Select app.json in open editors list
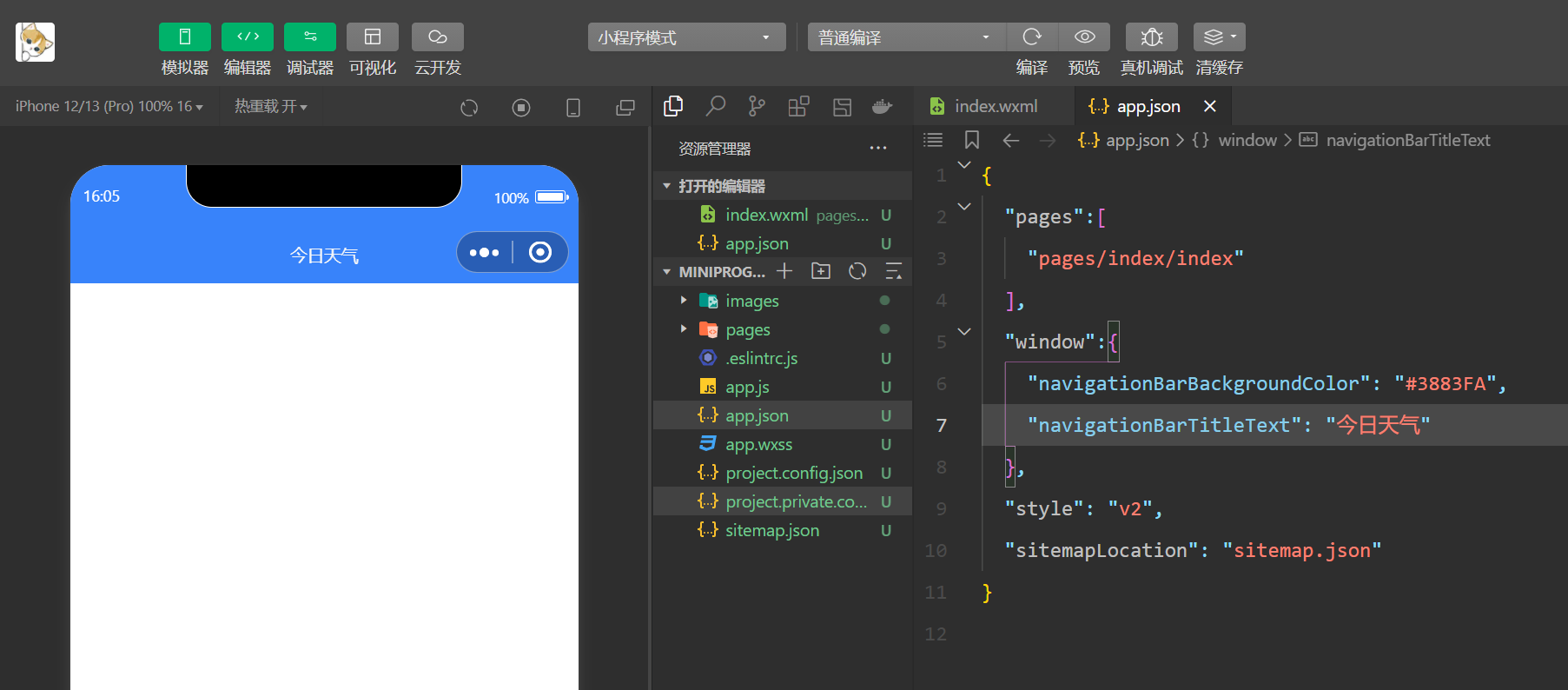The height and width of the screenshot is (690, 1568). pyautogui.click(x=783, y=243)
